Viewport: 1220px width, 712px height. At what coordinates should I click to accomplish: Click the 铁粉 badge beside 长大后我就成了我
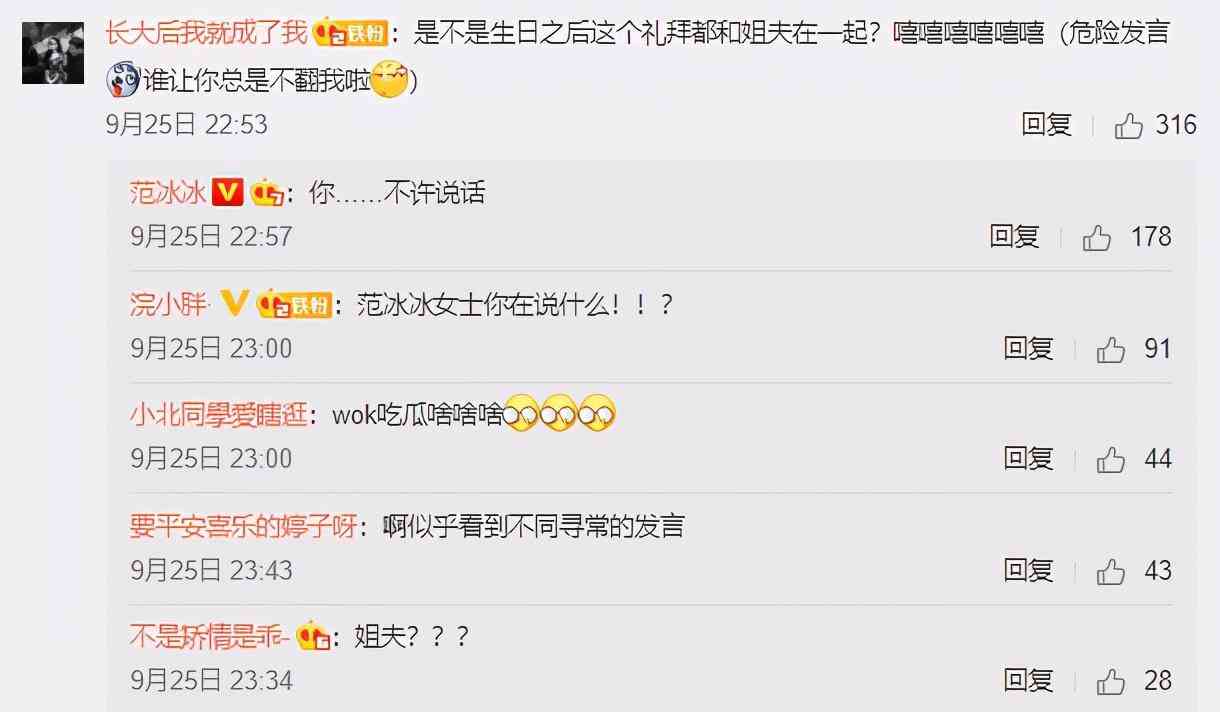[350, 34]
